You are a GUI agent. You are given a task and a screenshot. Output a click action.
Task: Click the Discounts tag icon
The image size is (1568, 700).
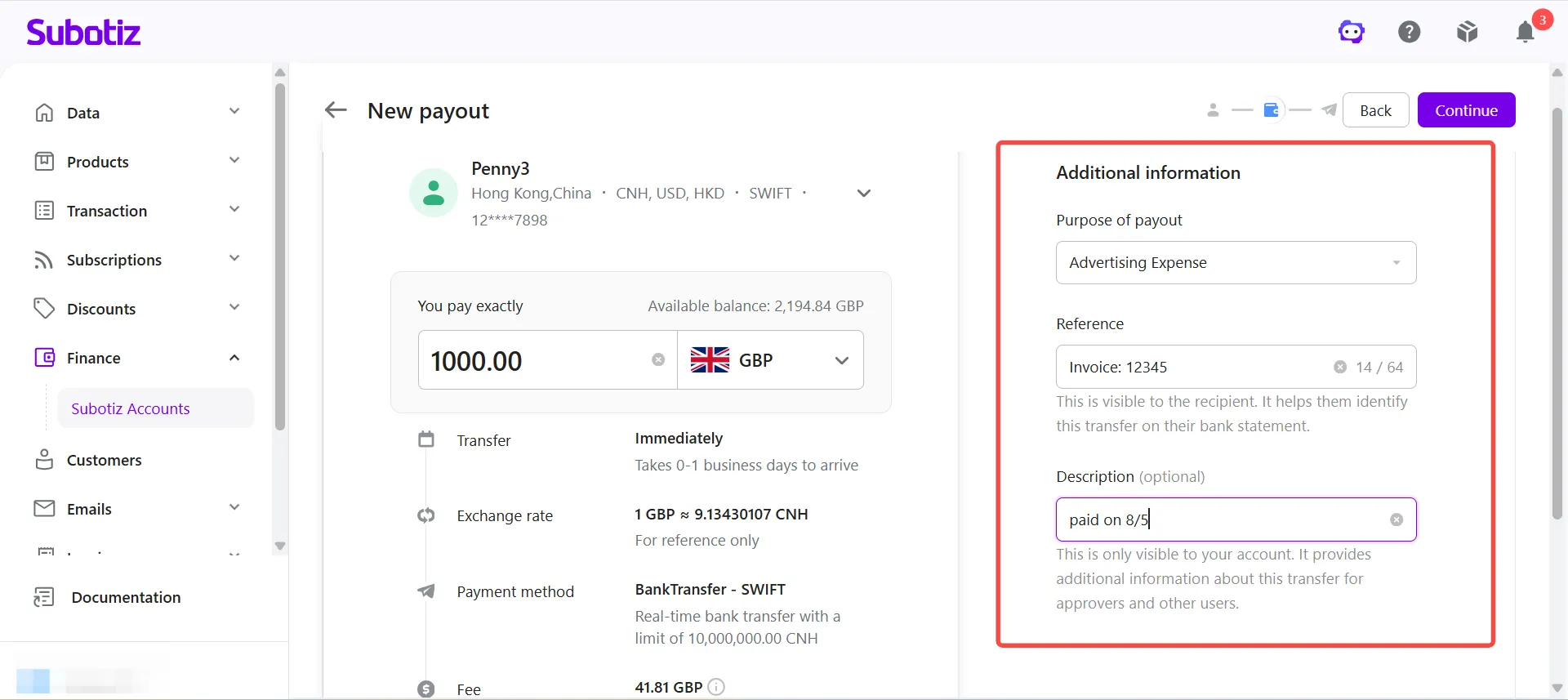(44, 309)
